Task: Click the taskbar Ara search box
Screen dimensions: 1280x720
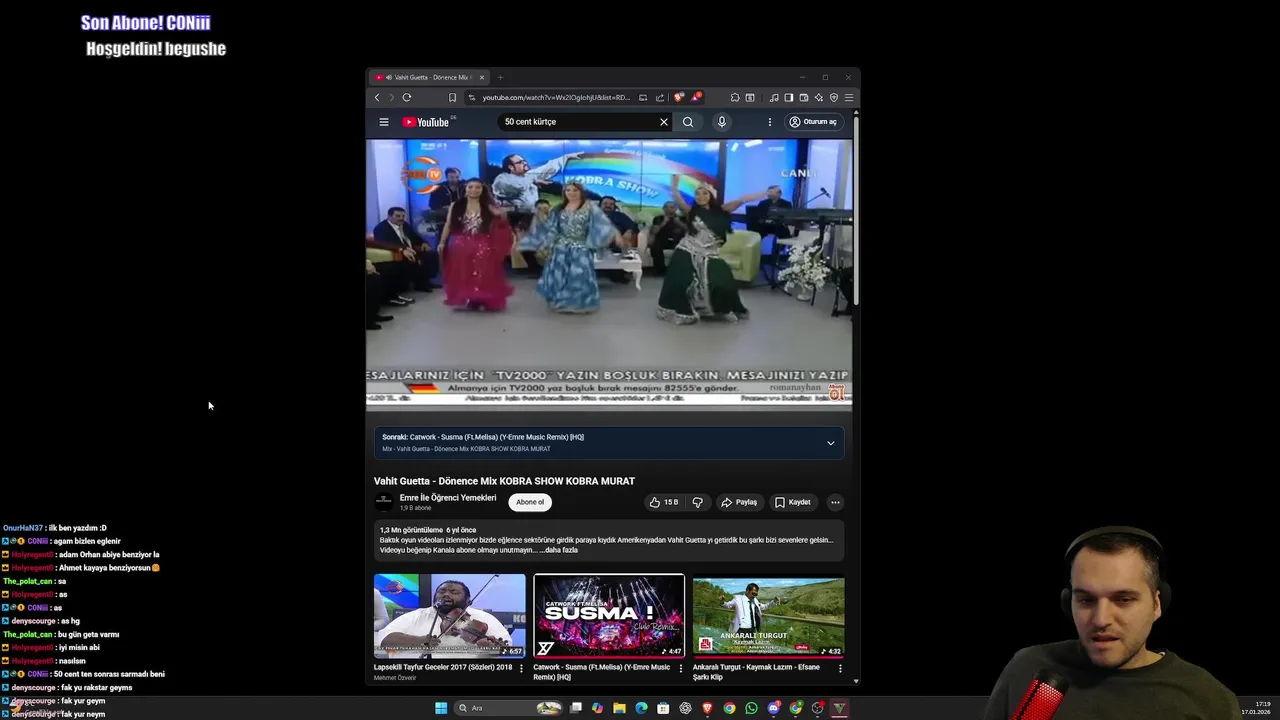Action: 508,708
